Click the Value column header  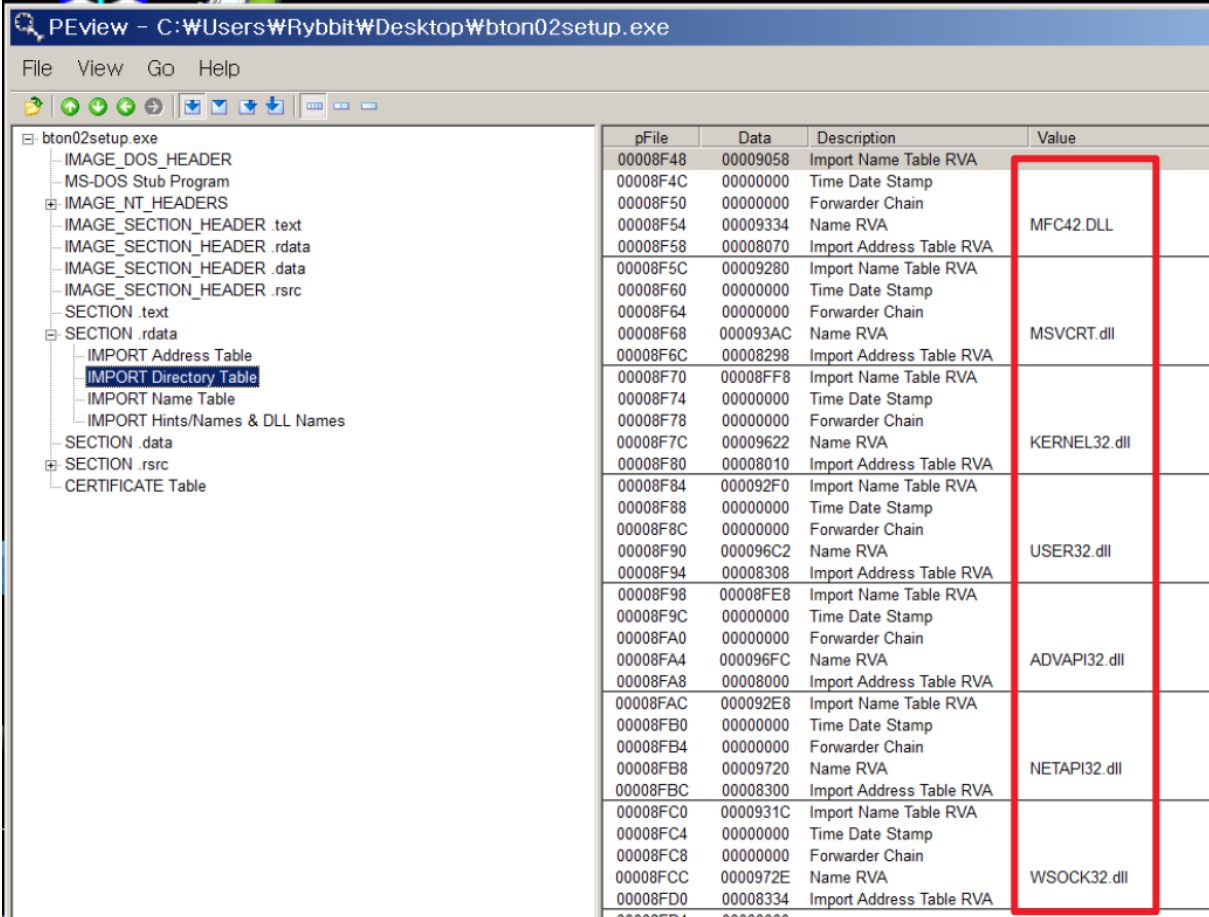pos(1118,138)
